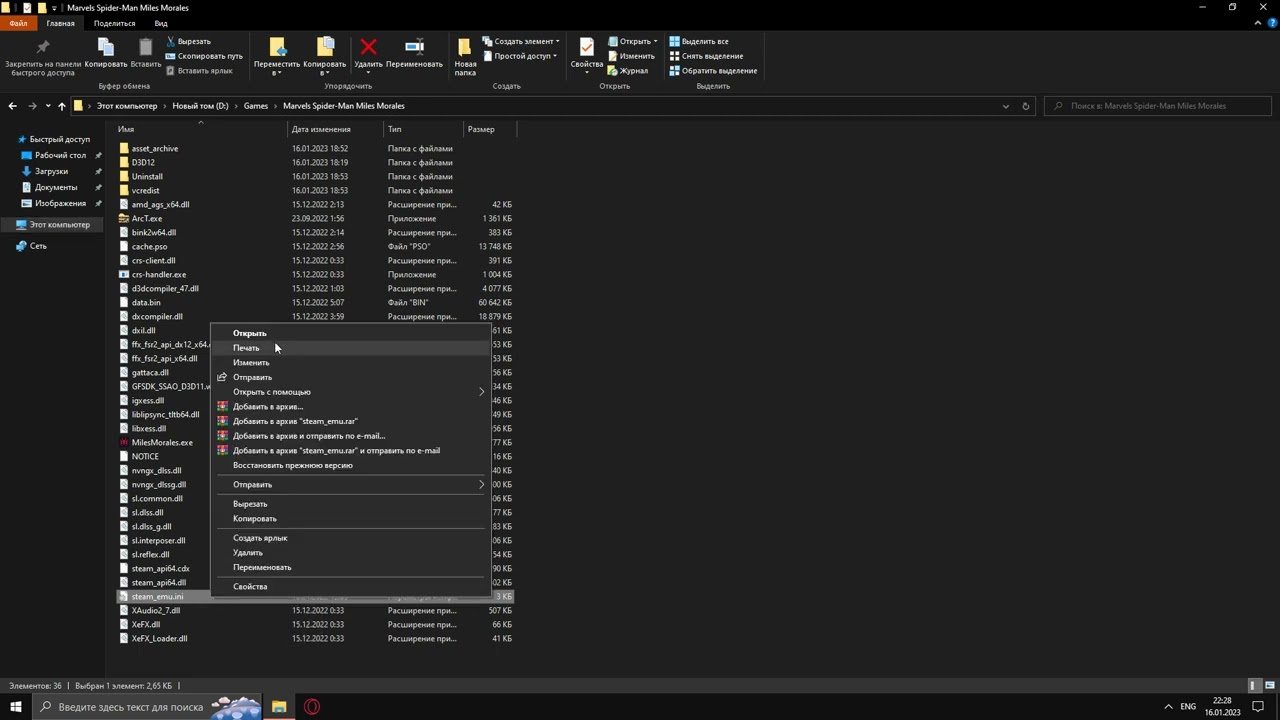Click Новый том (D:) breadcrumb

200,106
